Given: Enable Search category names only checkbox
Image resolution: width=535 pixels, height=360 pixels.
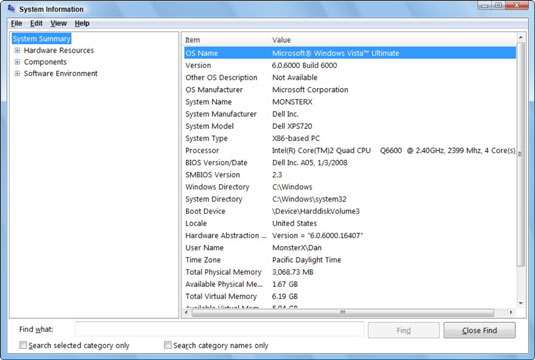Looking at the screenshot, I should [168, 345].
